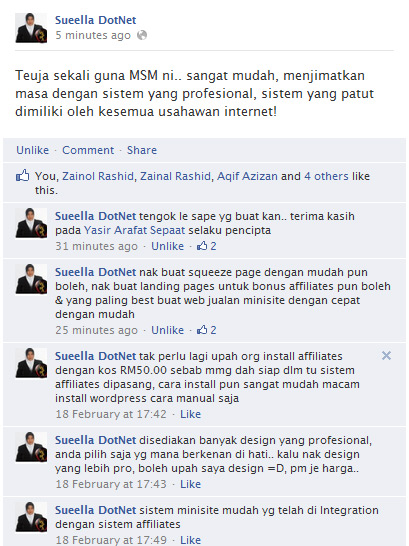The image size is (409, 546).
Task: Open avatar on the squeeze page comment
Action: pos(31,279)
